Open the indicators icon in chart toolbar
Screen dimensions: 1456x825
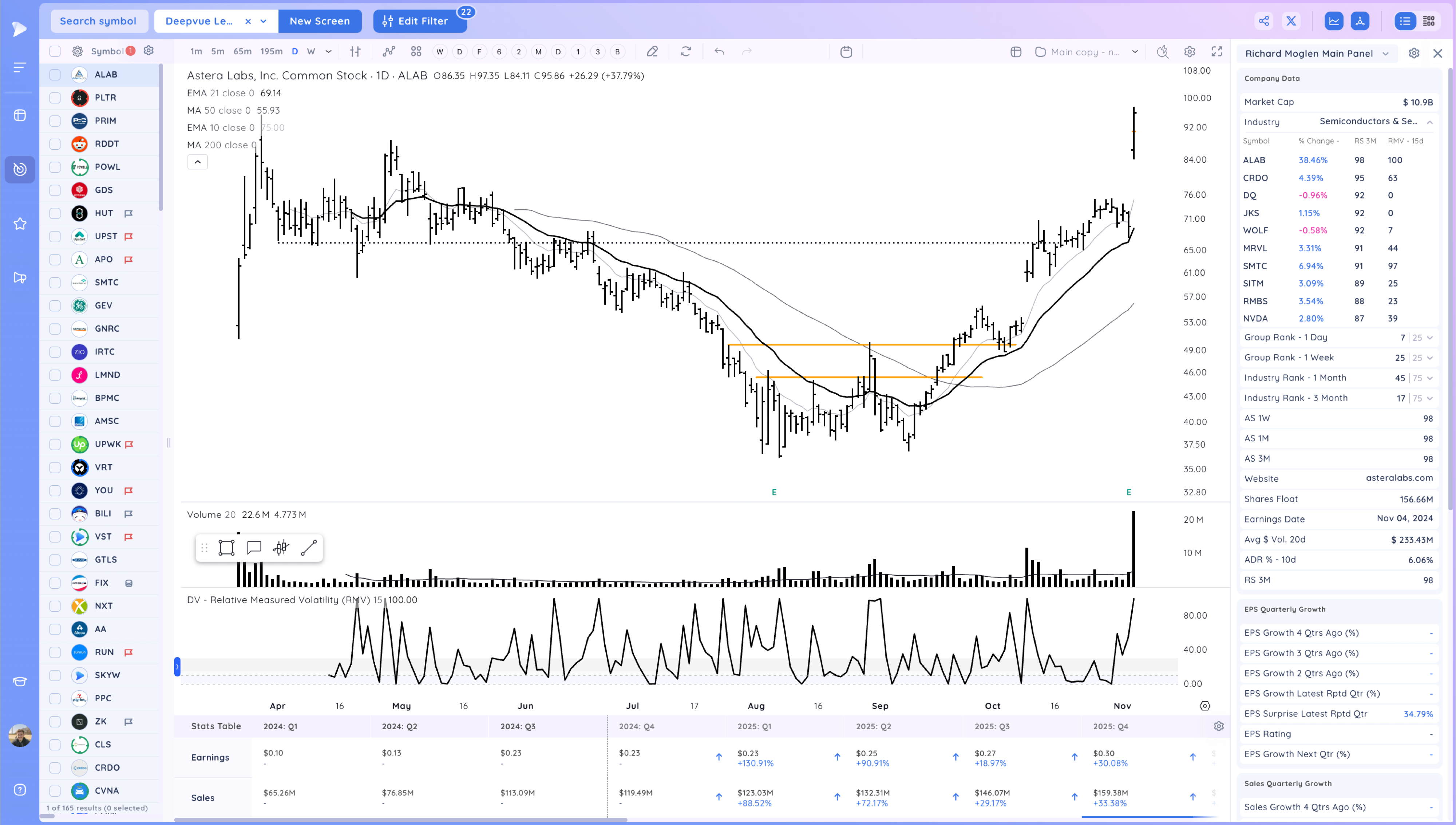coord(388,52)
